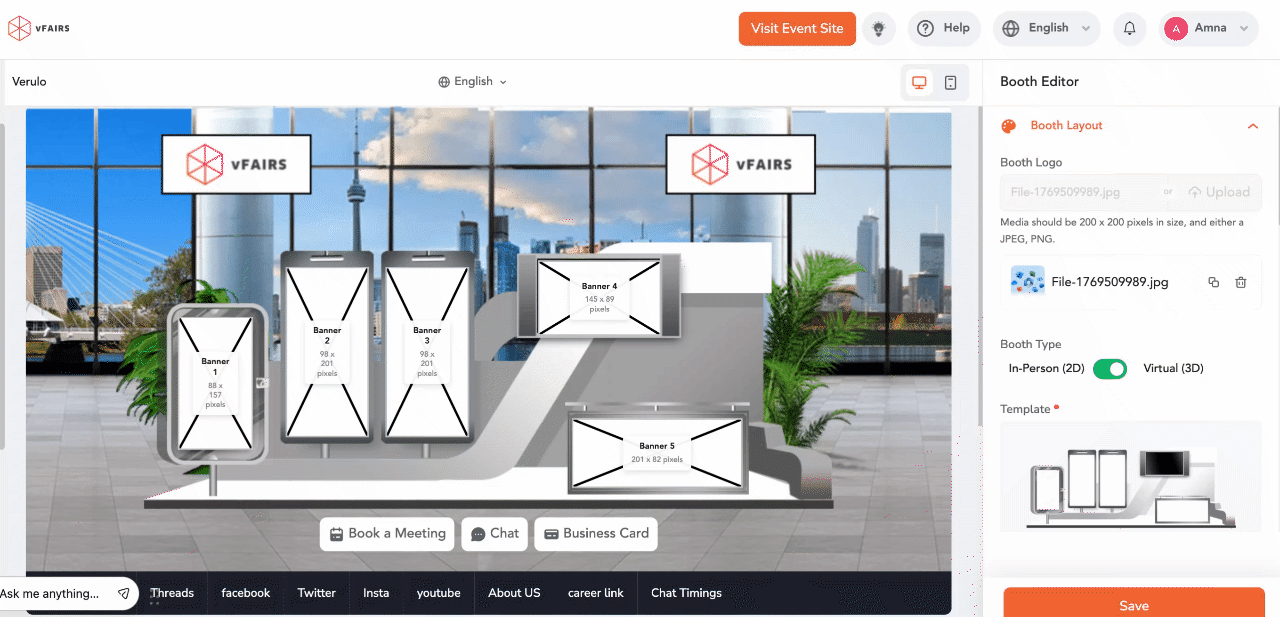1280x617 pixels.
Task: Switch to mobile preview mode
Action: (951, 82)
